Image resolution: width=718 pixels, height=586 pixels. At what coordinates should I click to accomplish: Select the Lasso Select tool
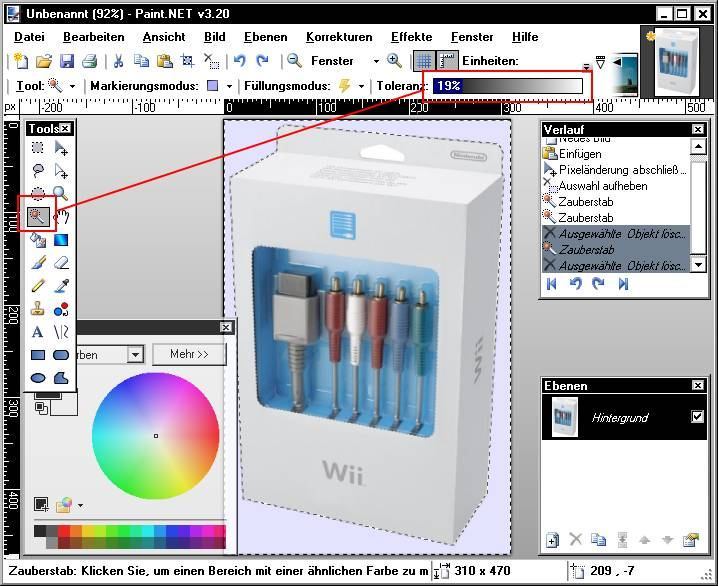[38, 171]
